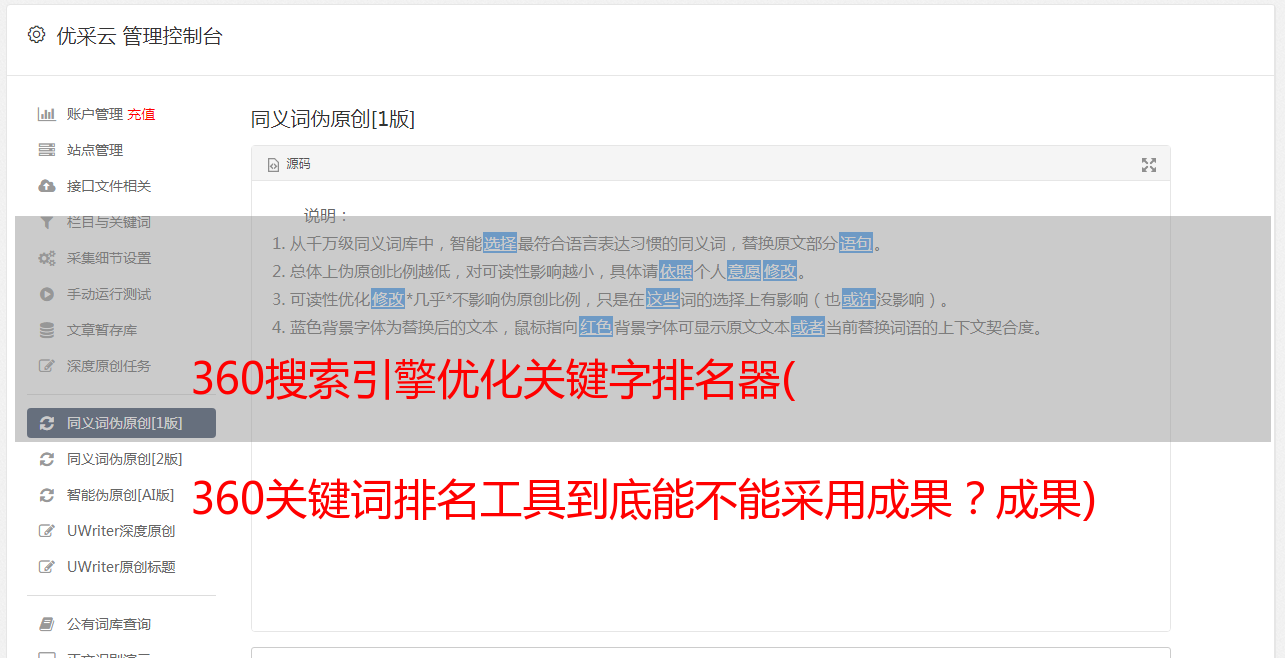
Task: Open 接口文件相关 cloud upload icon
Action: [46, 186]
